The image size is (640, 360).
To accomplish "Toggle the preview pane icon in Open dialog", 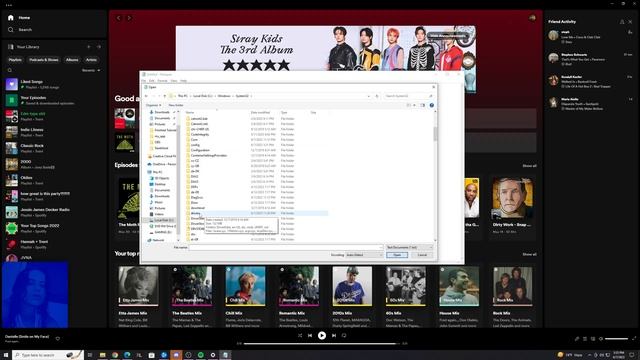I will pyautogui.click(x=423, y=105).
